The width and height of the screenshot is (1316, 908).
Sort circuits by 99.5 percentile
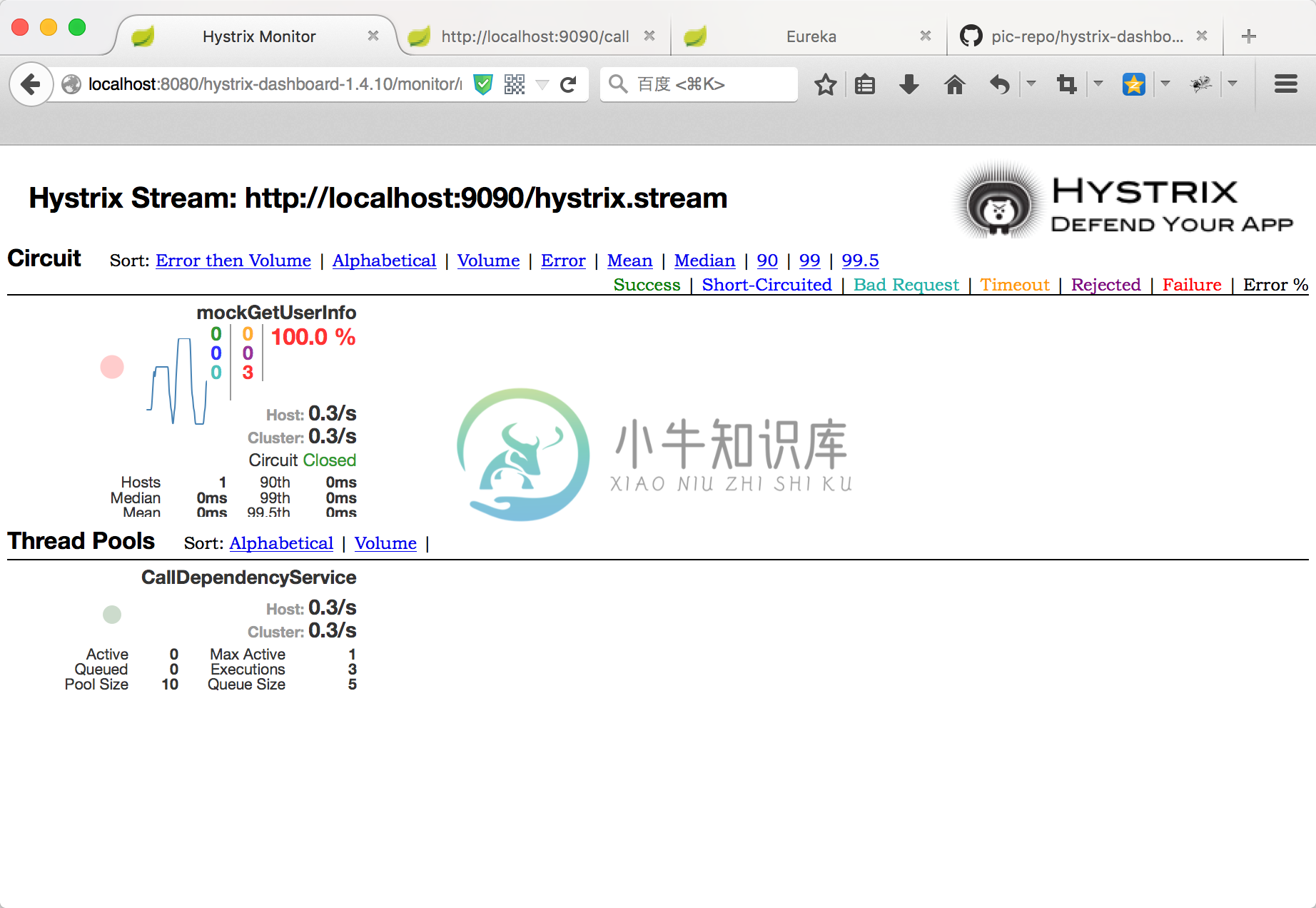pyautogui.click(x=860, y=261)
